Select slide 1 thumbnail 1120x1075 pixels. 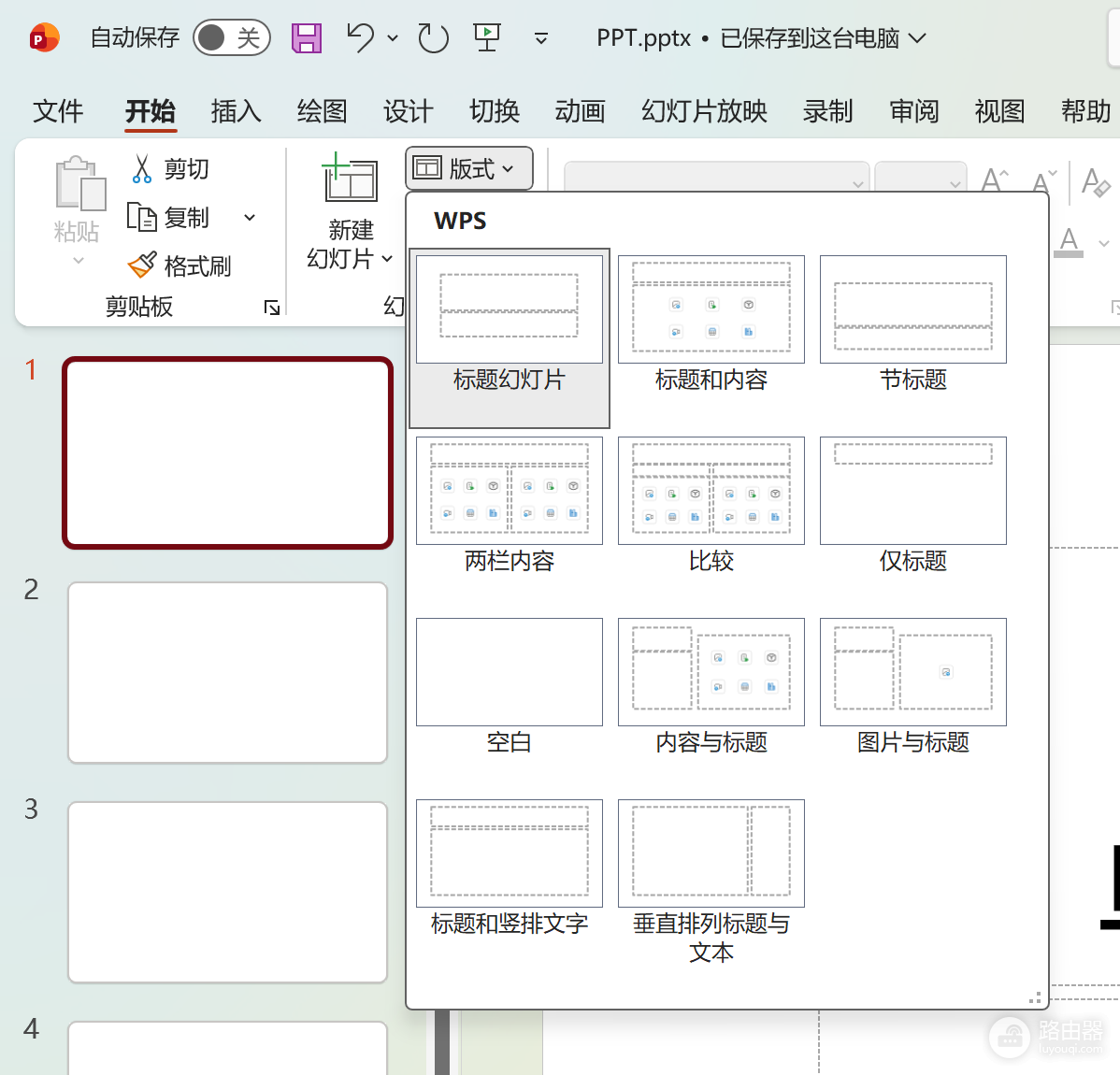228,452
